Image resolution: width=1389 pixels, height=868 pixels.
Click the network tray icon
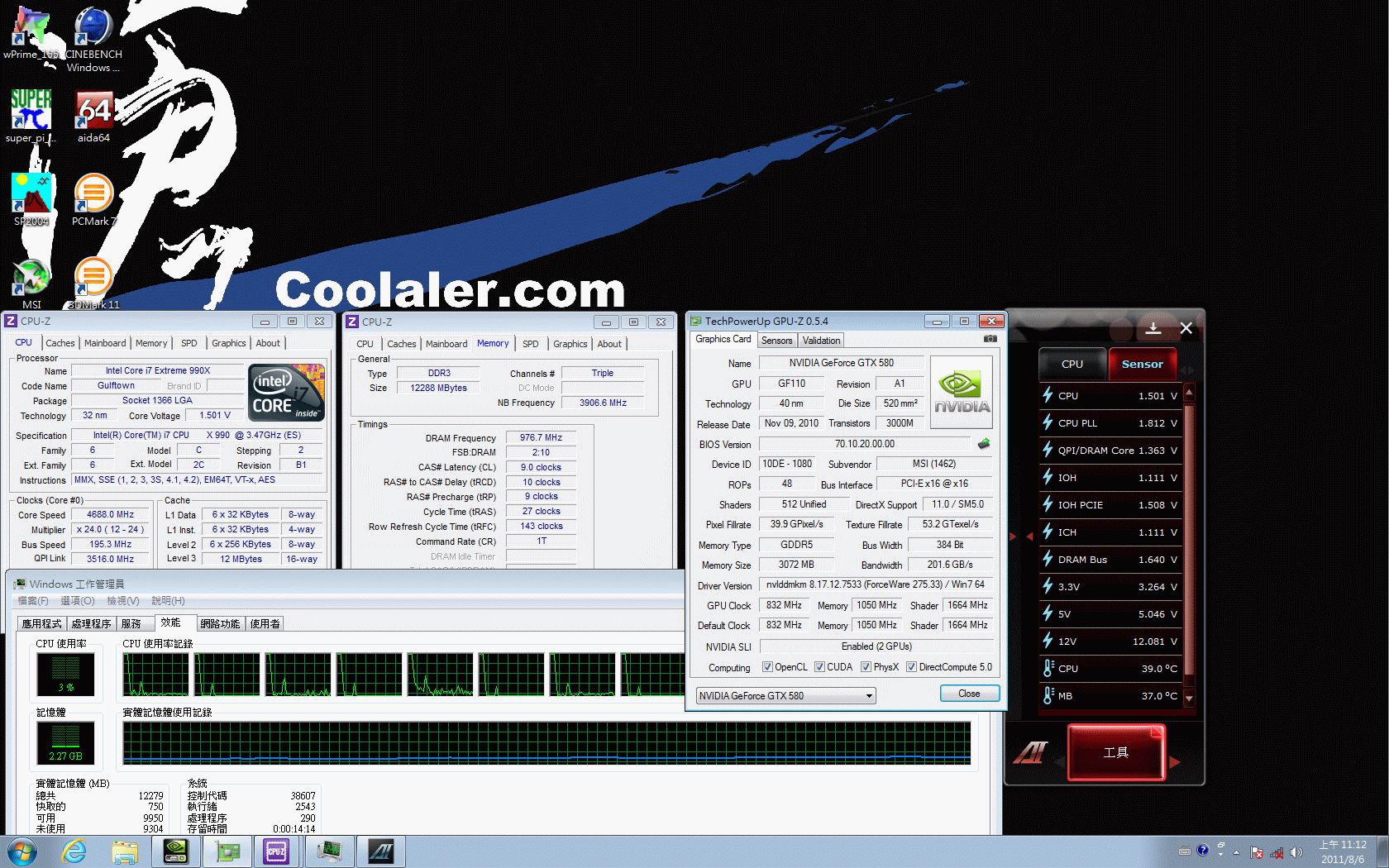click(x=1277, y=852)
